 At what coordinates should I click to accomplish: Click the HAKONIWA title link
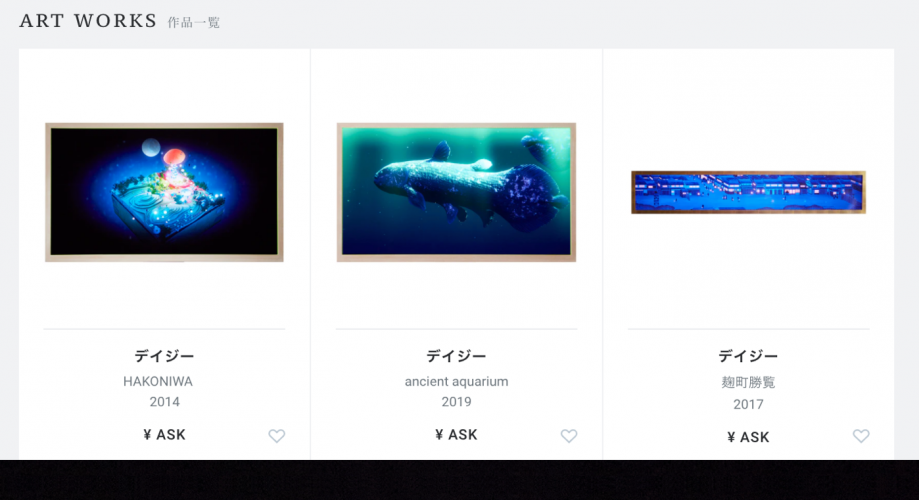[x=158, y=382]
